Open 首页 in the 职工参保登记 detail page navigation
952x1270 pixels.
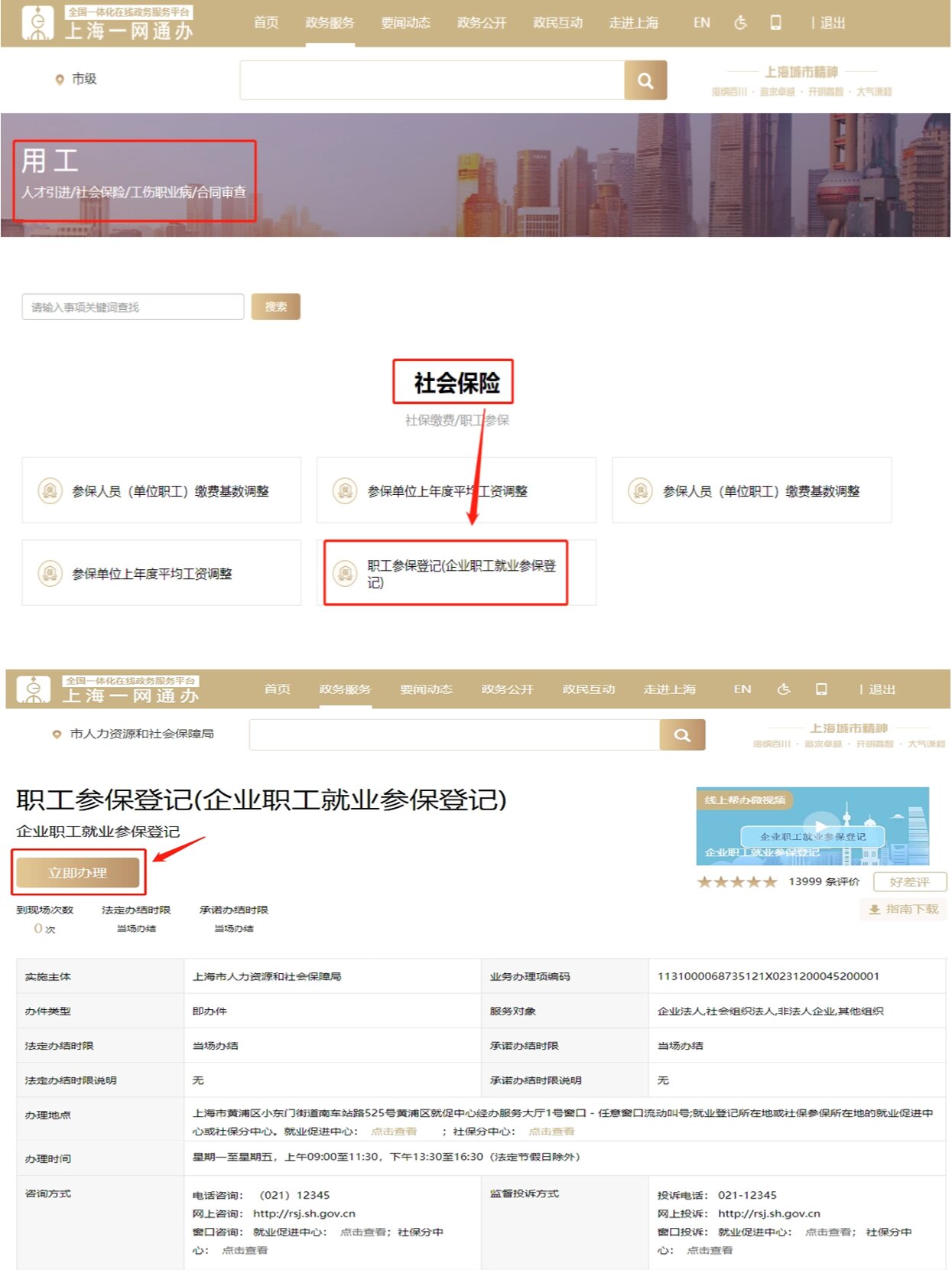[x=277, y=689]
